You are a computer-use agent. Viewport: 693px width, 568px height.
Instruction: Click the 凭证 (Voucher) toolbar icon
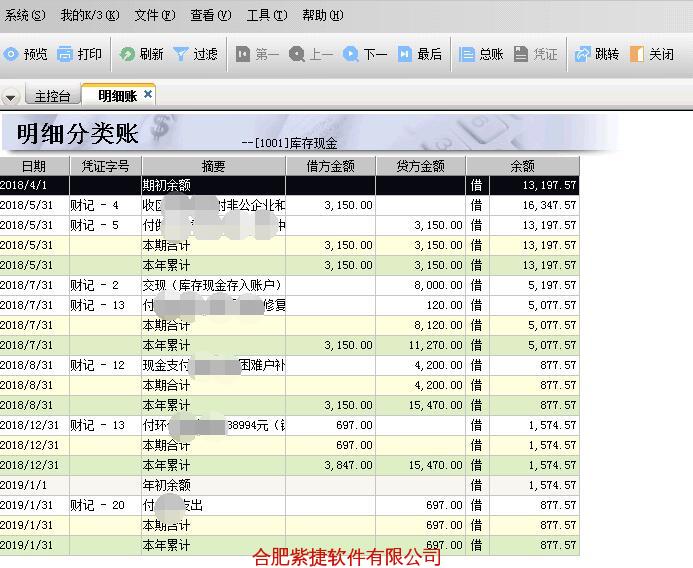click(x=535, y=54)
